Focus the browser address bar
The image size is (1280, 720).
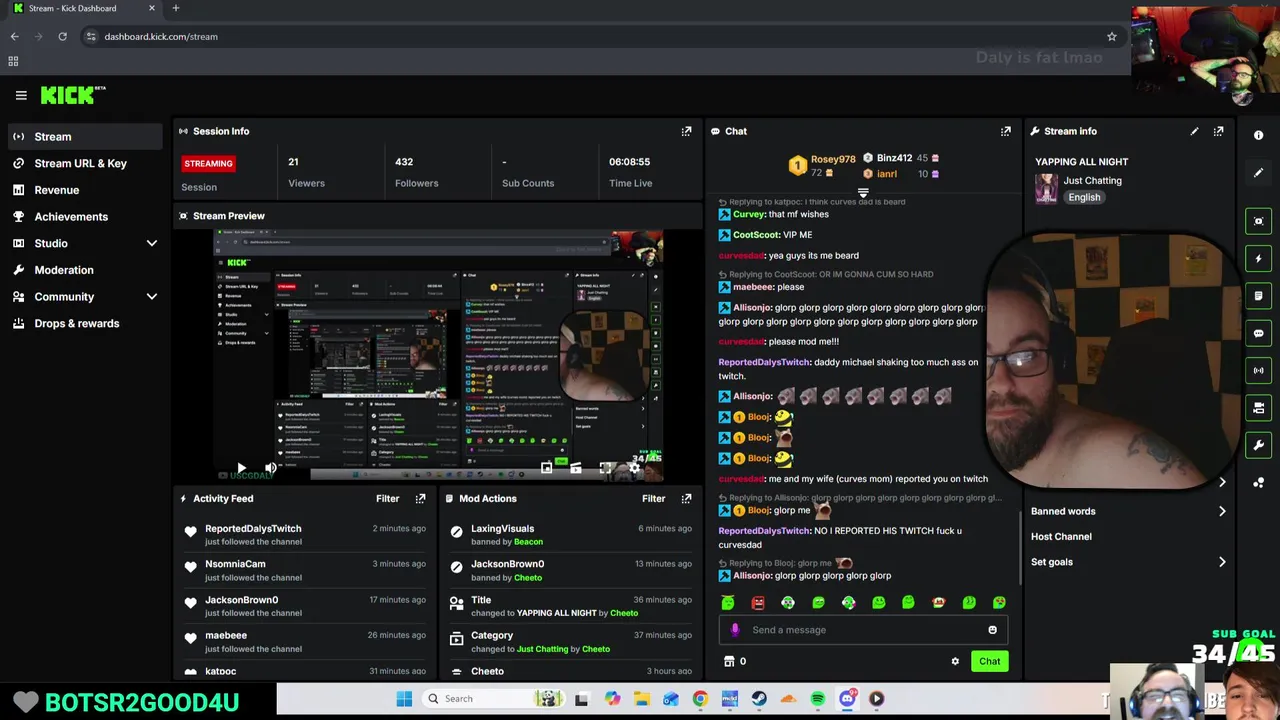pyautogui.click(x=600, y=36)
